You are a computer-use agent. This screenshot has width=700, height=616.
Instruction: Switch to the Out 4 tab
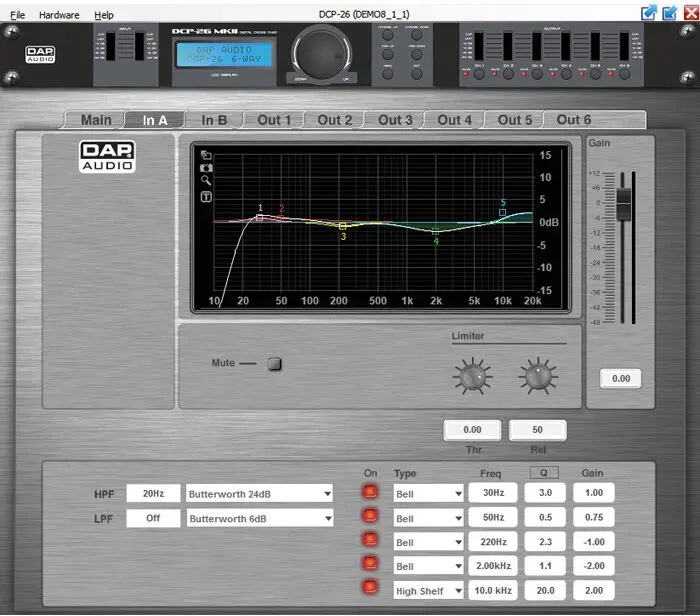click(x=454, y=120)
